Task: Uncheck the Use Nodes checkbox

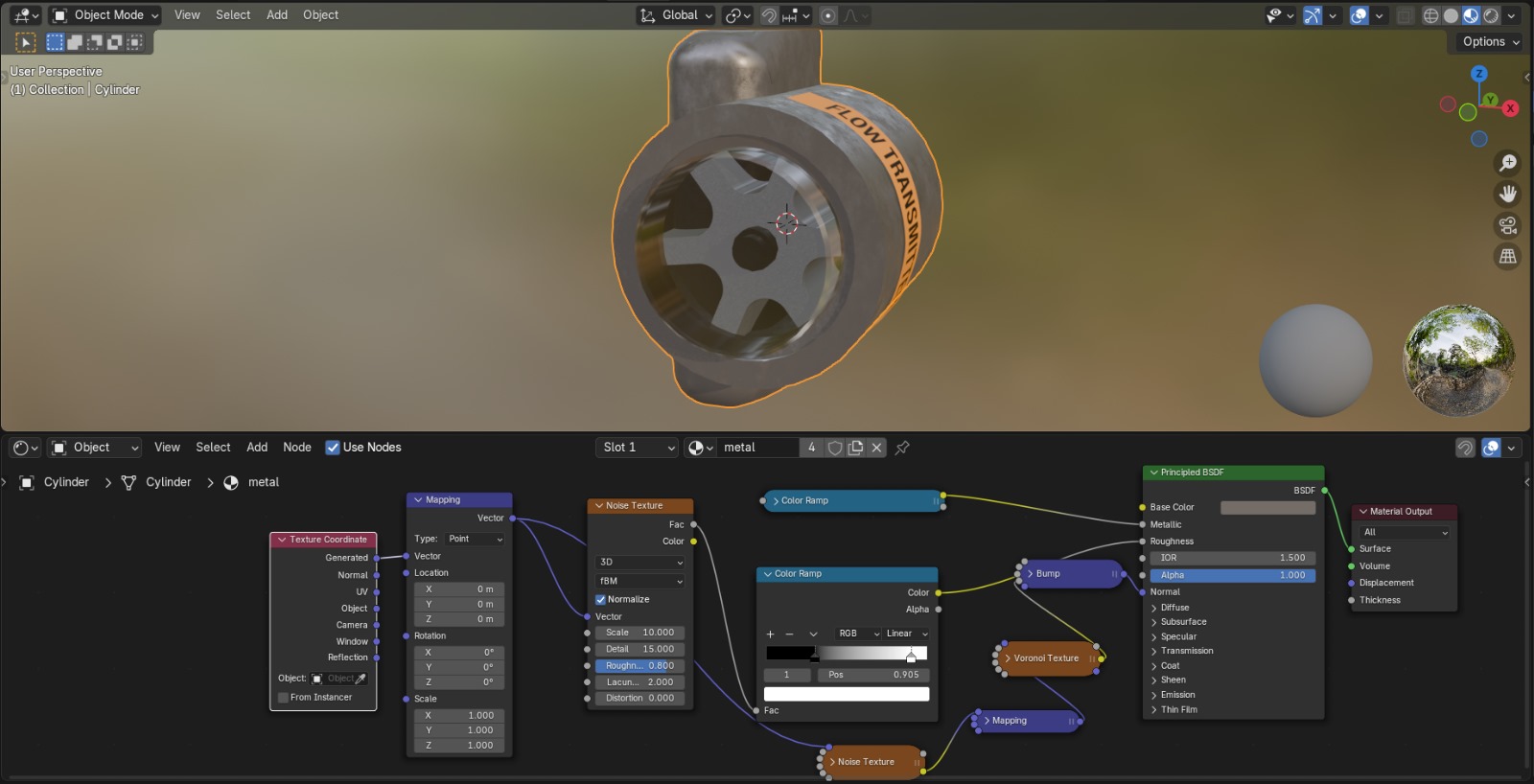Action: (333, 448)
